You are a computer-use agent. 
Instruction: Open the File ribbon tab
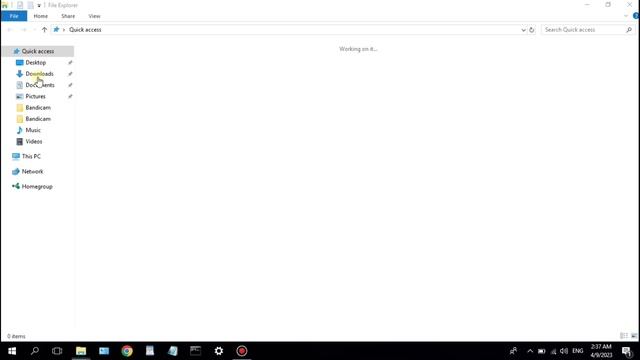(x=14, y=16)
